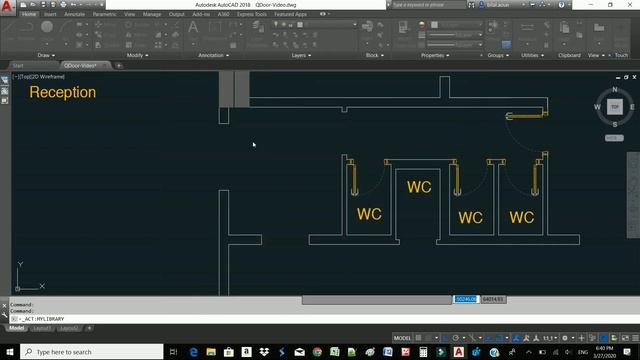Switch to the Layout1 tab
The height and width of the screenshot is (360, 640).
coord(42,328)
